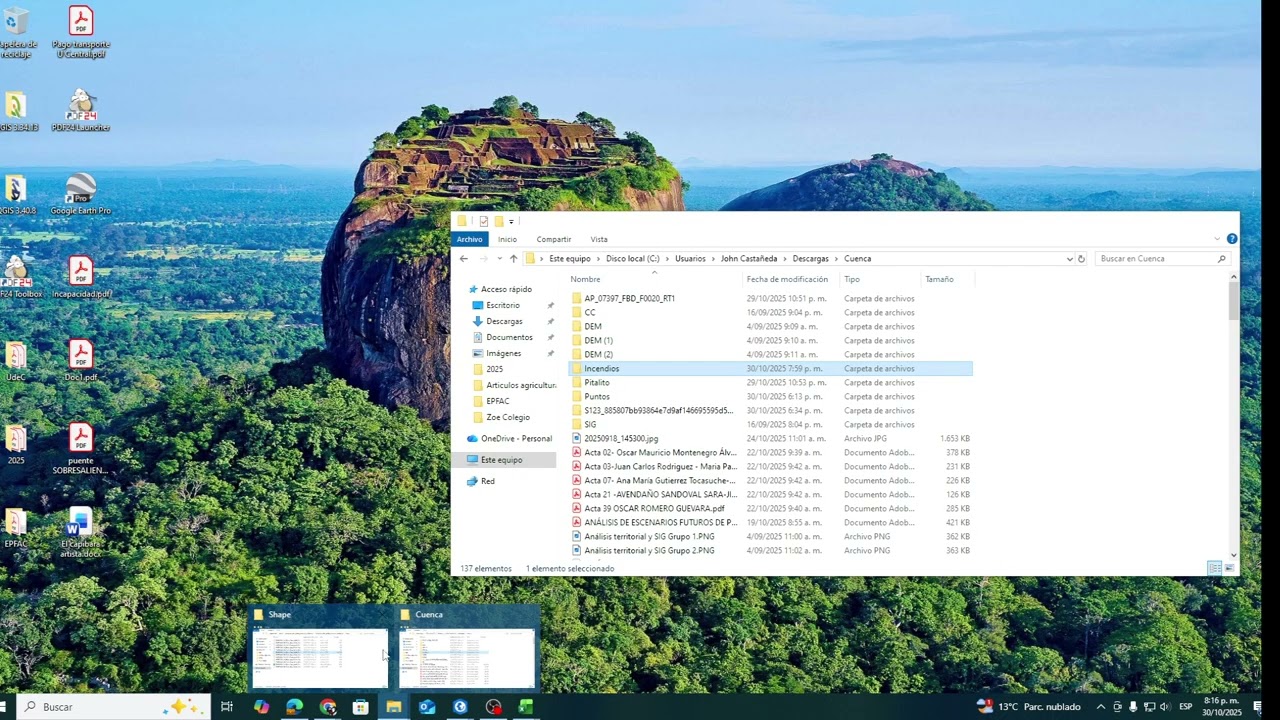Open the Vista ribbon tab

[599, 239]
